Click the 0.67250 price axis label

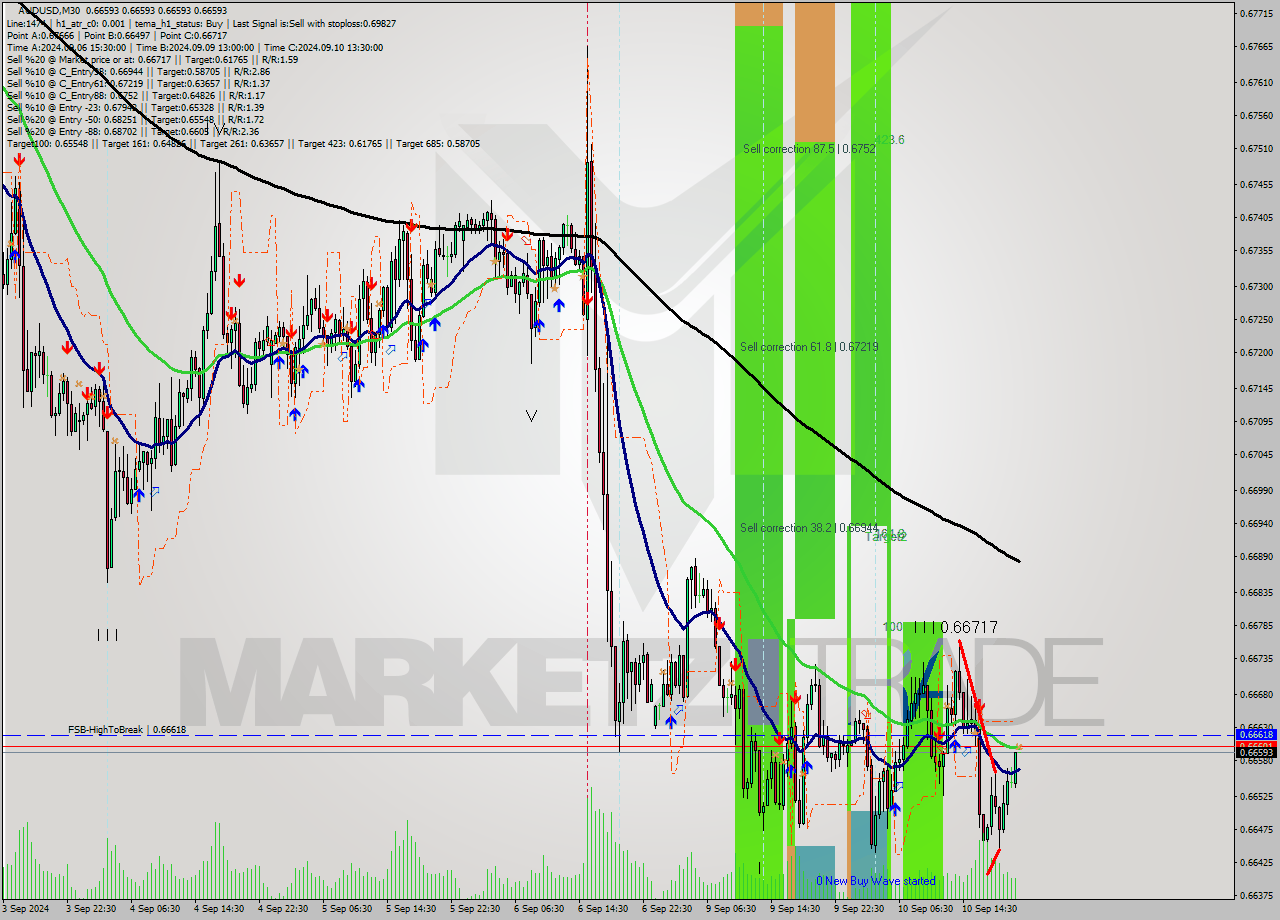coord(1256,320)
